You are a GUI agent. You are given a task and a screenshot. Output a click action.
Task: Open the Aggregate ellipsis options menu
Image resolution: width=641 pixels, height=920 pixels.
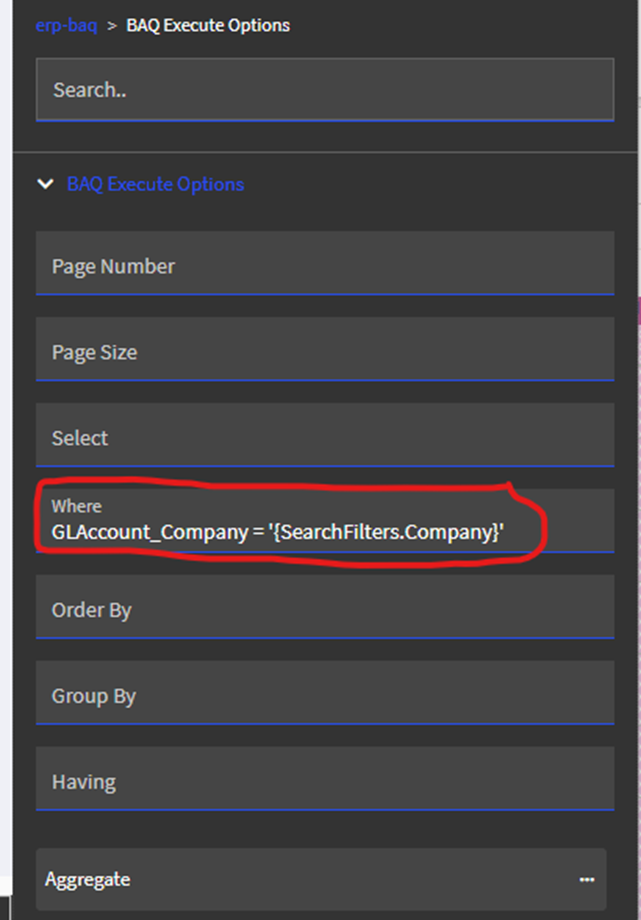coord(586,880)
